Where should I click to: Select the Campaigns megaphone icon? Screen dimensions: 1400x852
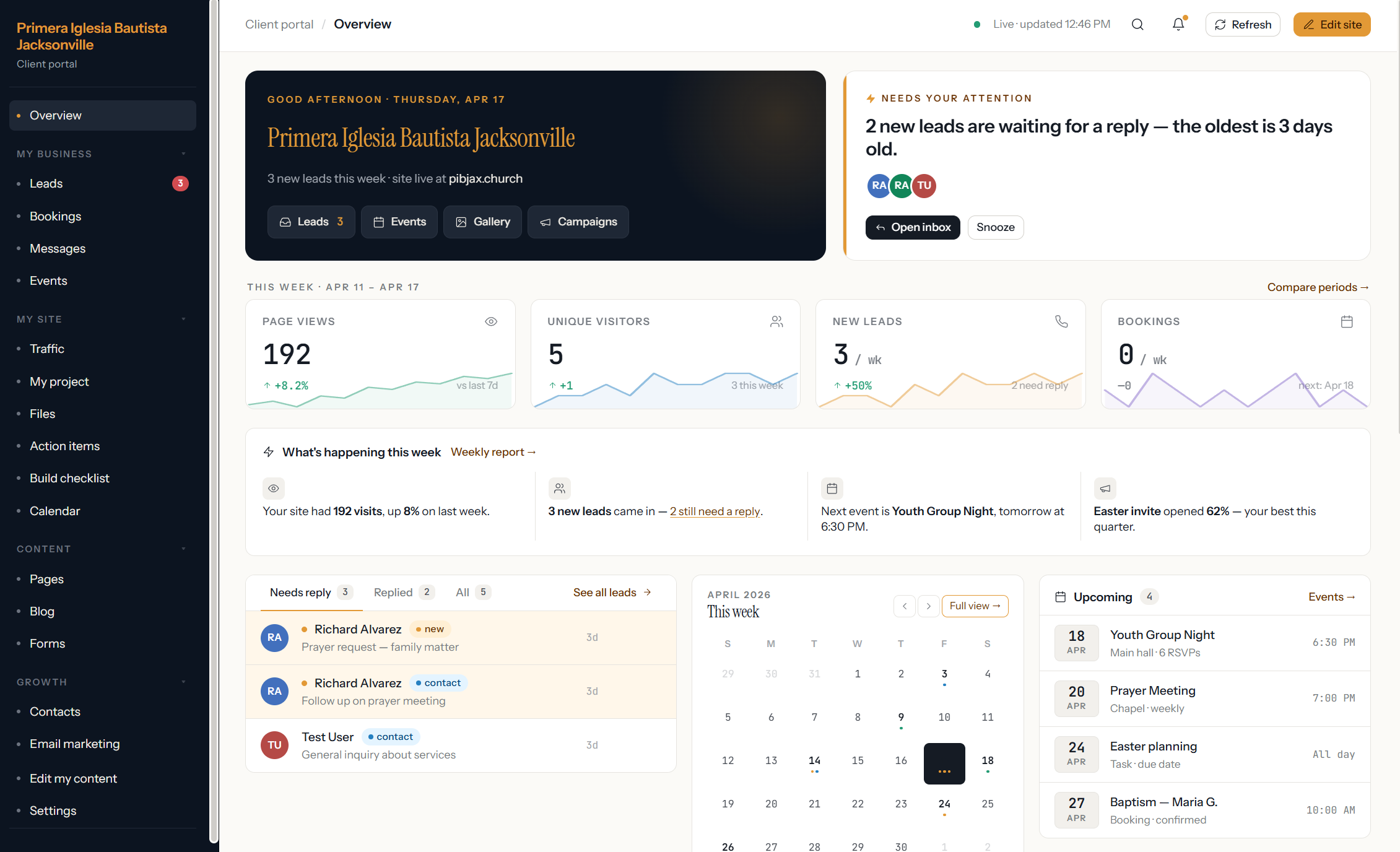pos(545,222)
